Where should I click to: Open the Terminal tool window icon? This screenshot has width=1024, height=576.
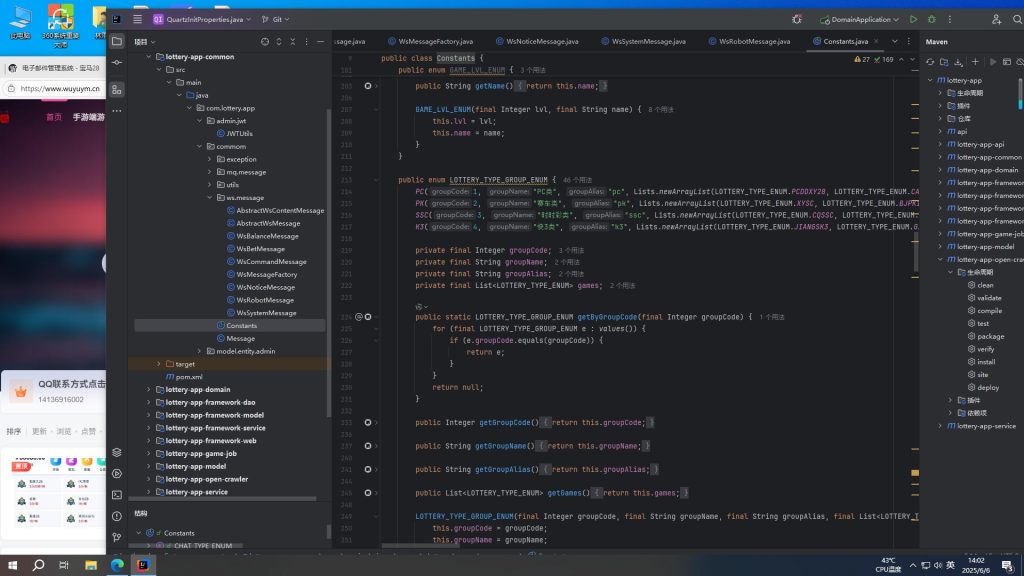coord(117,495)
